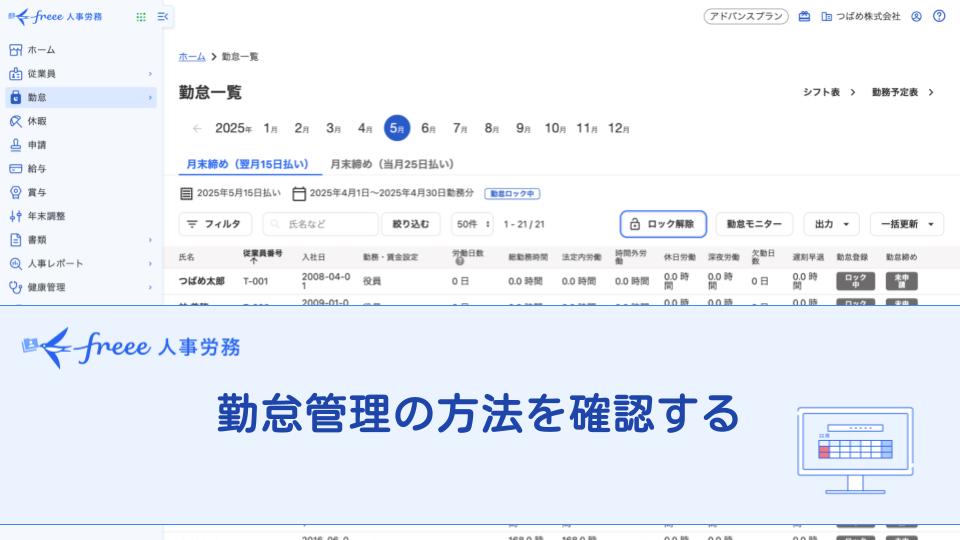Click the アドバンスプラン badge
Screen dimensions: 960x540
click(746, 17)
